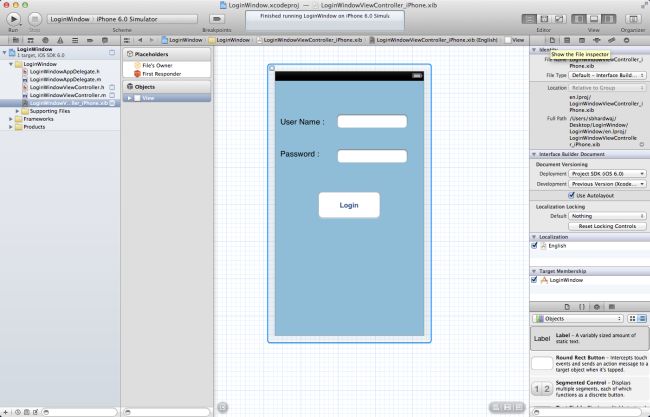
Task: Toggle the document outline dock button
Action: click(223, 407)
